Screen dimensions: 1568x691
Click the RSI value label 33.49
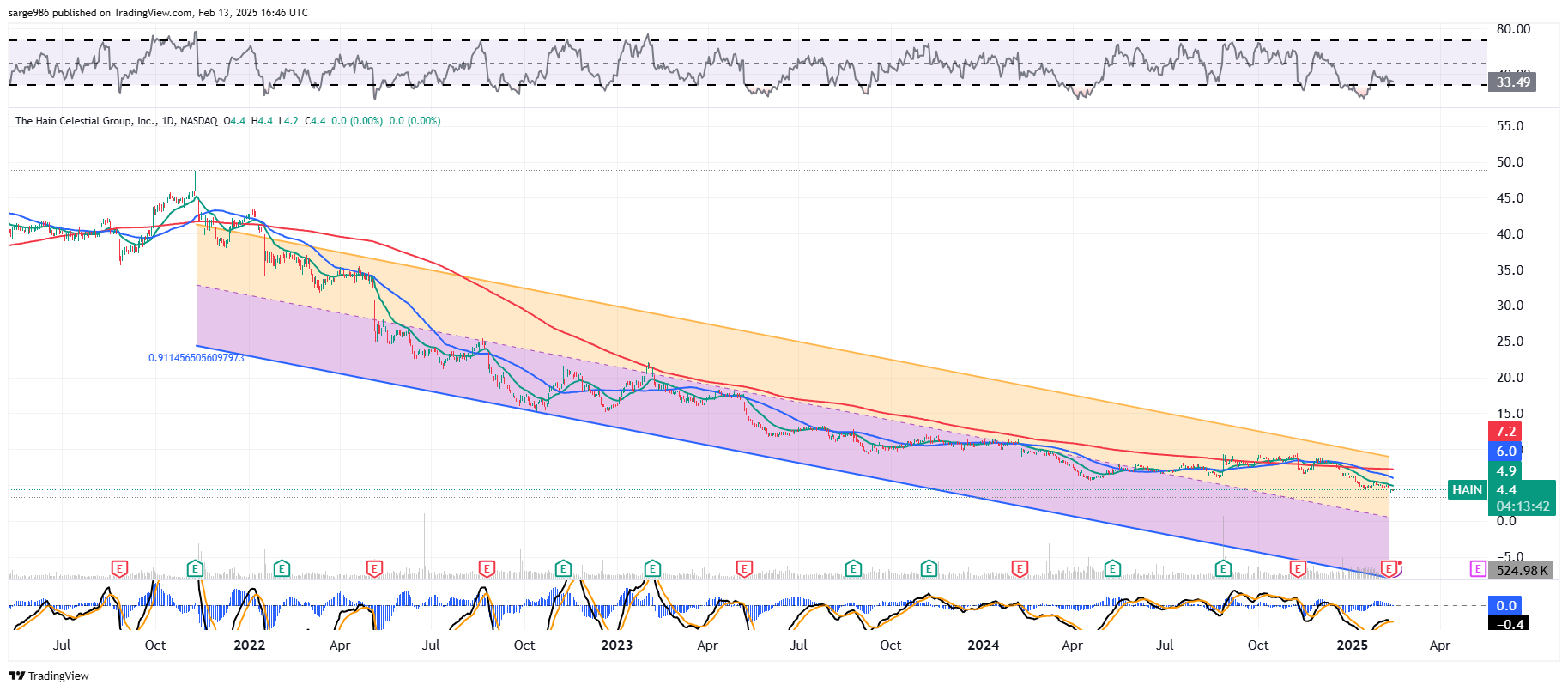(x=1512, y=82)
